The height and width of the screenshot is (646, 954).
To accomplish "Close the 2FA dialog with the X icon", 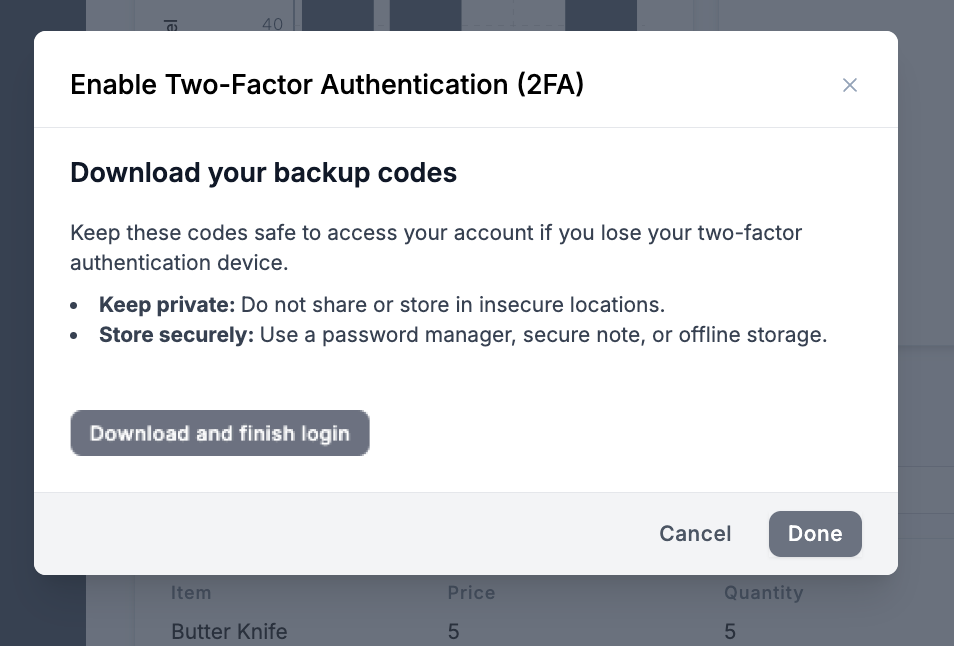I will 849,85.
